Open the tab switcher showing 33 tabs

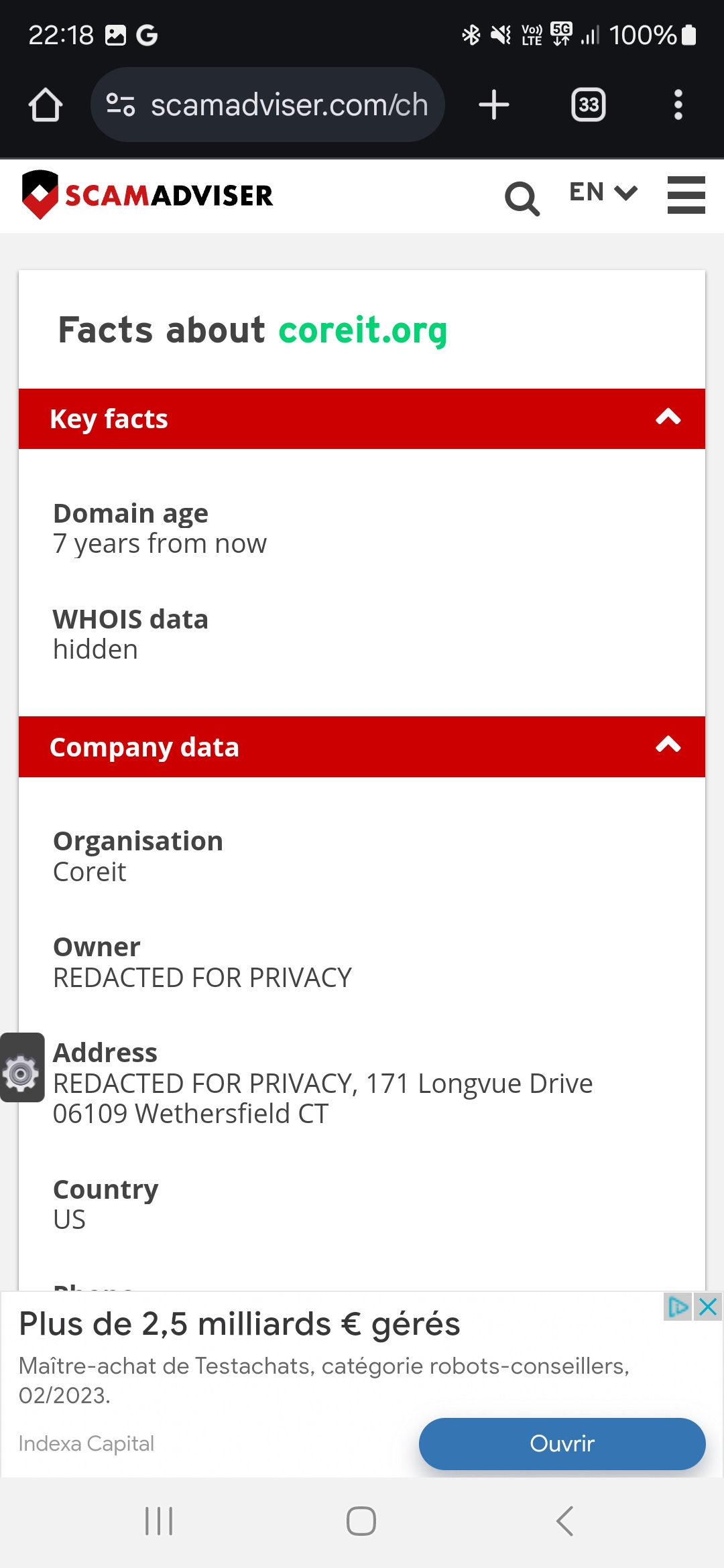pos(589,105)
